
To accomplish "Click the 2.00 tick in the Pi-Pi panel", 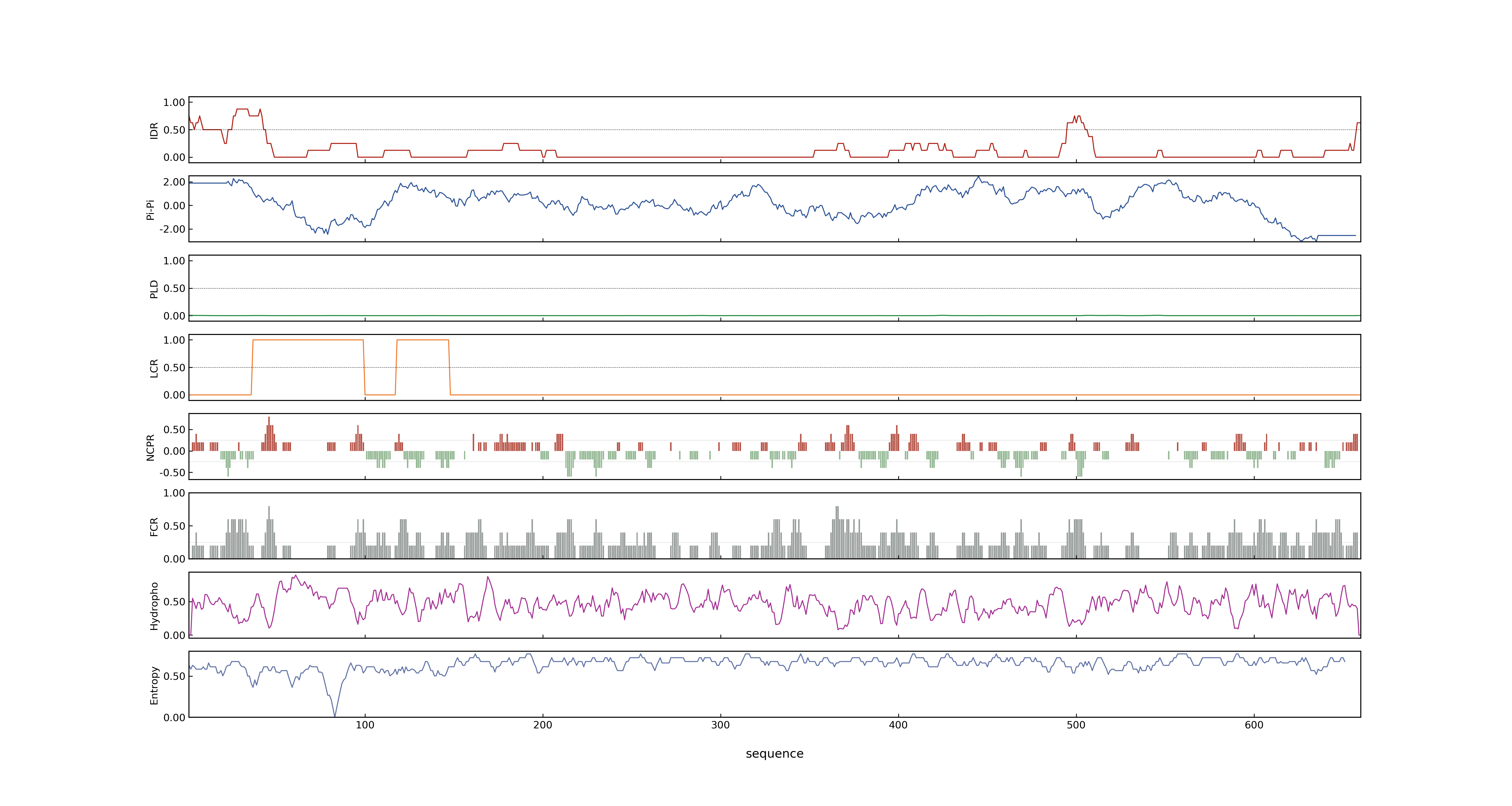I will click(x=174, y=182).
